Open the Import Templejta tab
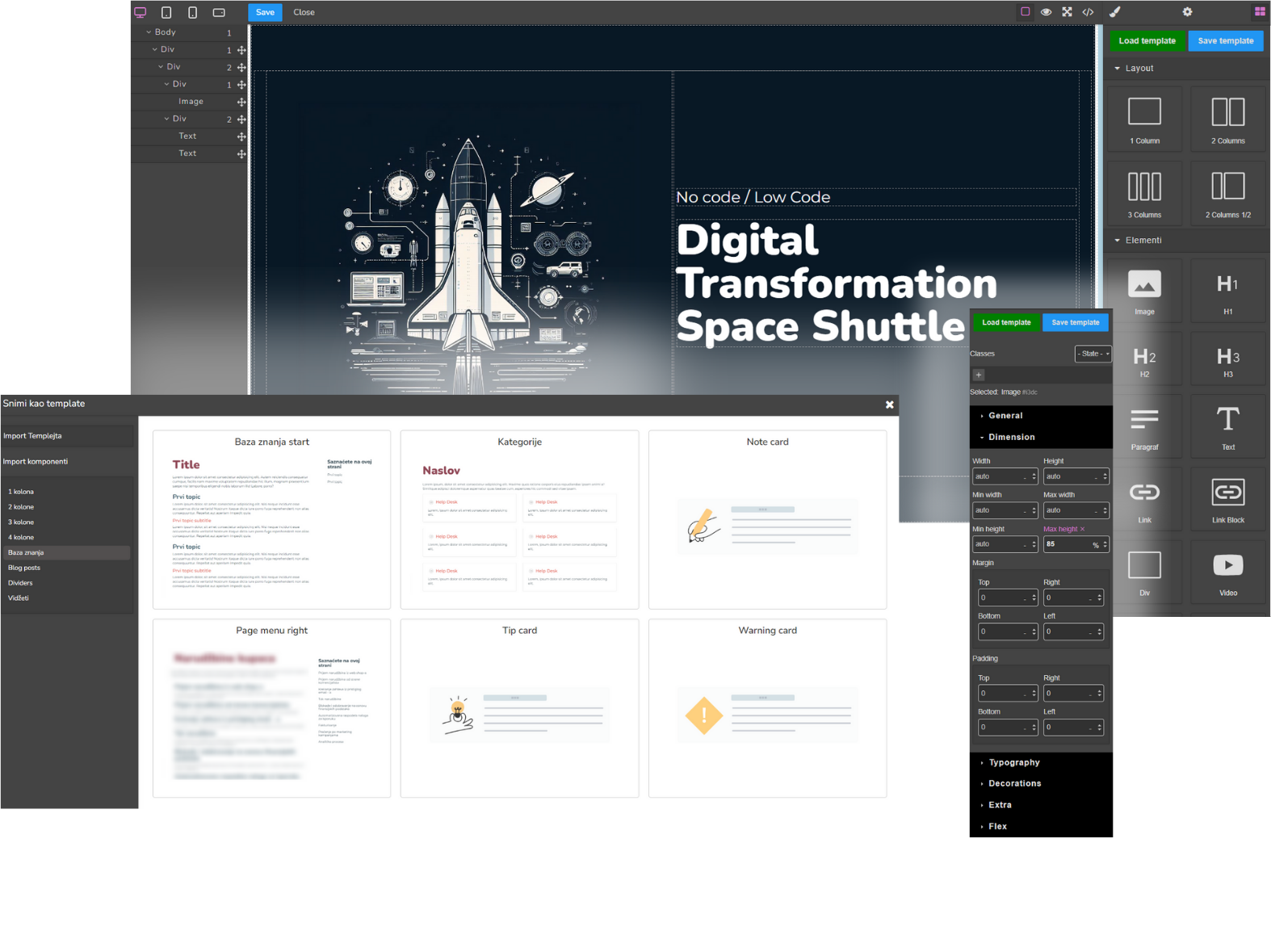The image size is (1271, 952). tap(32, 436)
